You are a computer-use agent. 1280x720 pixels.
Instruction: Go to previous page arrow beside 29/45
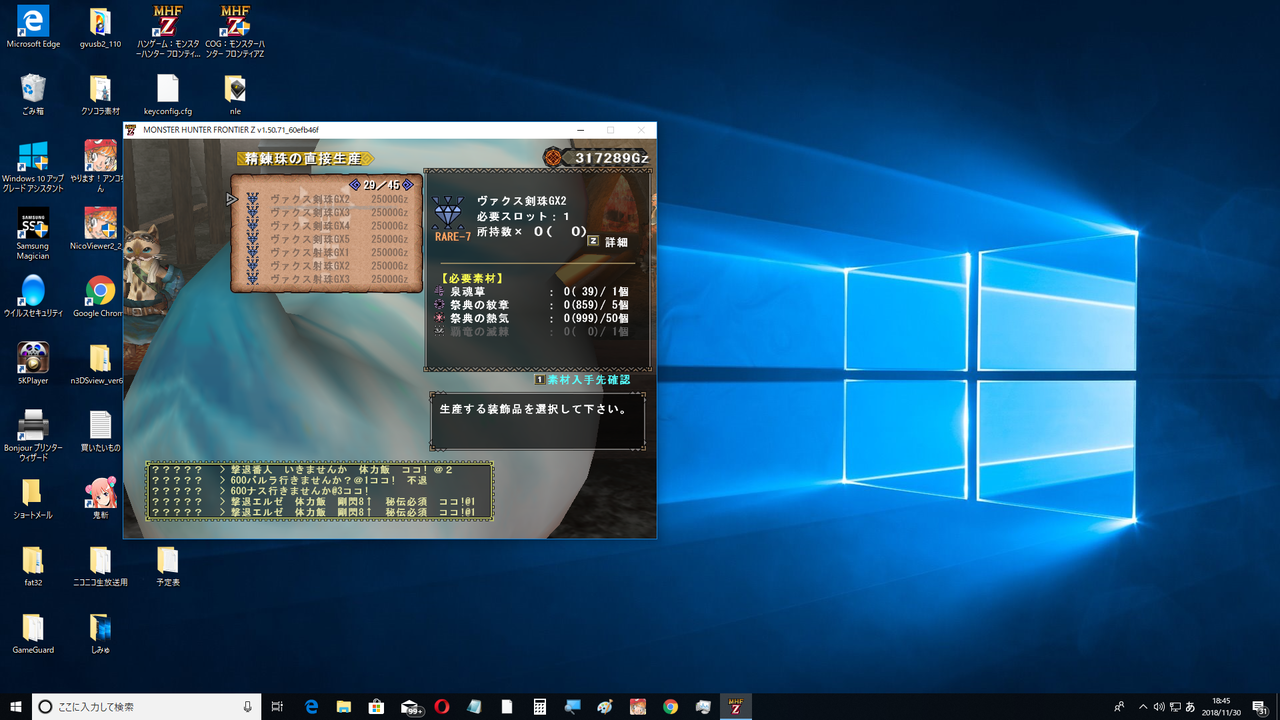click(354, 185)
